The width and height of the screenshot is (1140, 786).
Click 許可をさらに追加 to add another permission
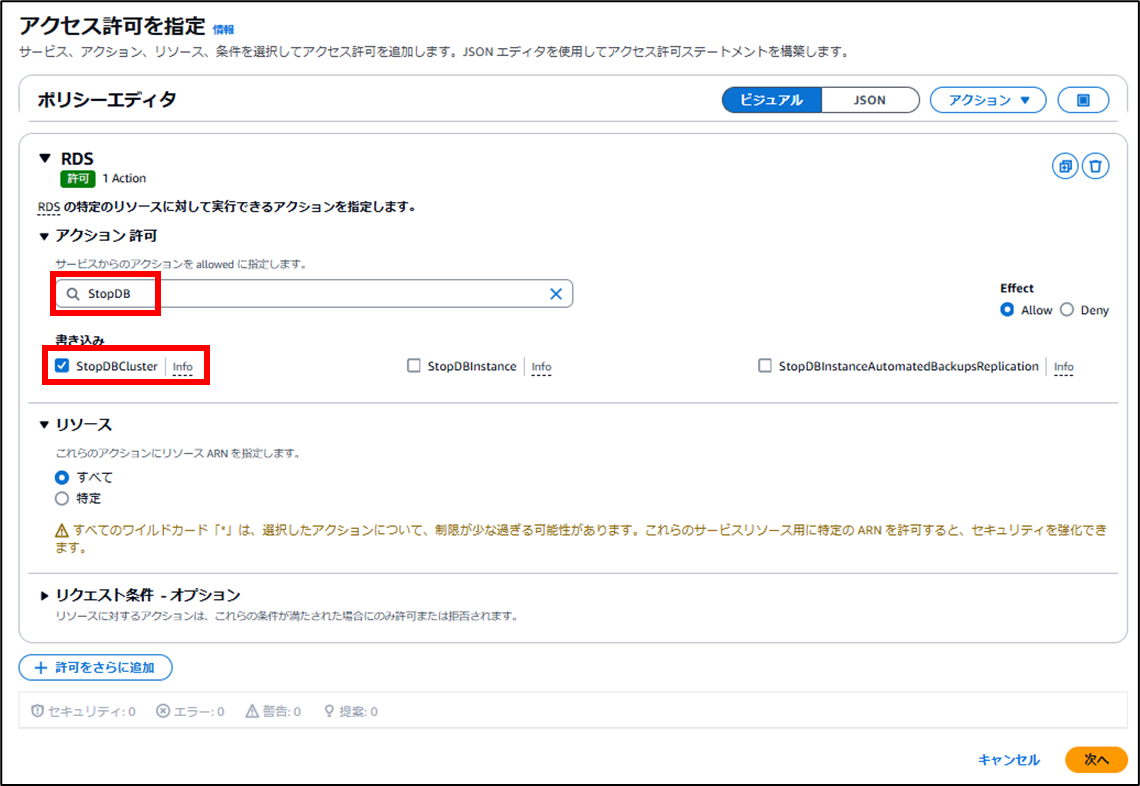pyautogui.click(x=96, y=667)
